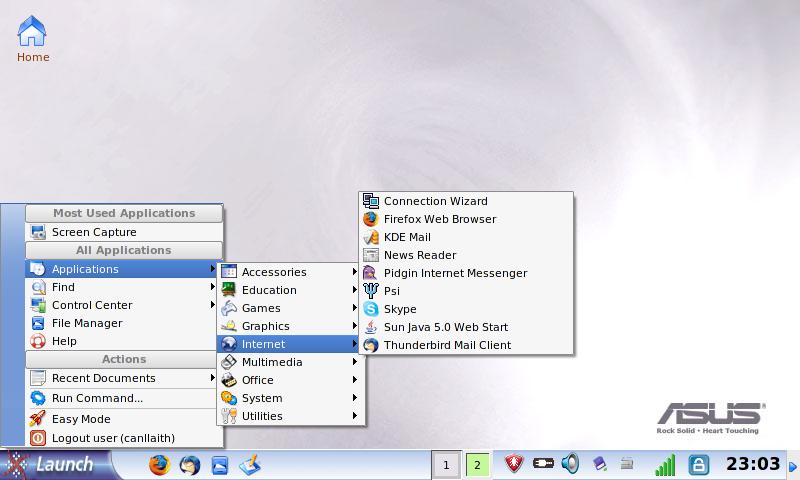Click the Find magnifier icon
The height and width of the screenshot is (480, 800).
click(x=38, y=287)
